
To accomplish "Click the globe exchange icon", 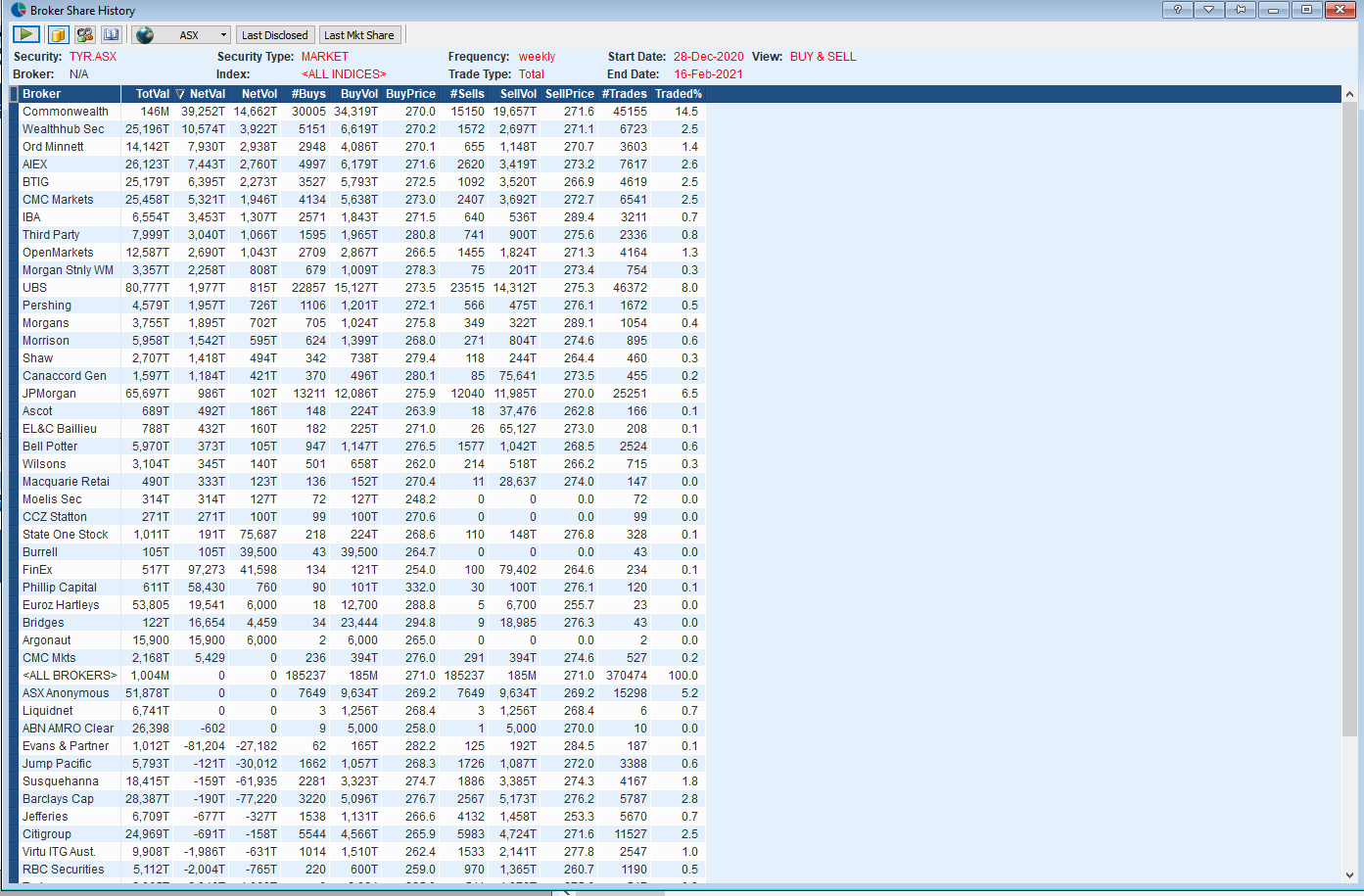I will (145, 34).
